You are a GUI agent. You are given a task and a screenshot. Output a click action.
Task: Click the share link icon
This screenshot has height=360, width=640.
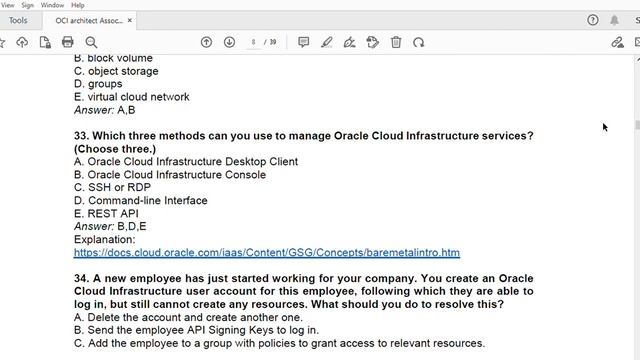pos(617,42)
